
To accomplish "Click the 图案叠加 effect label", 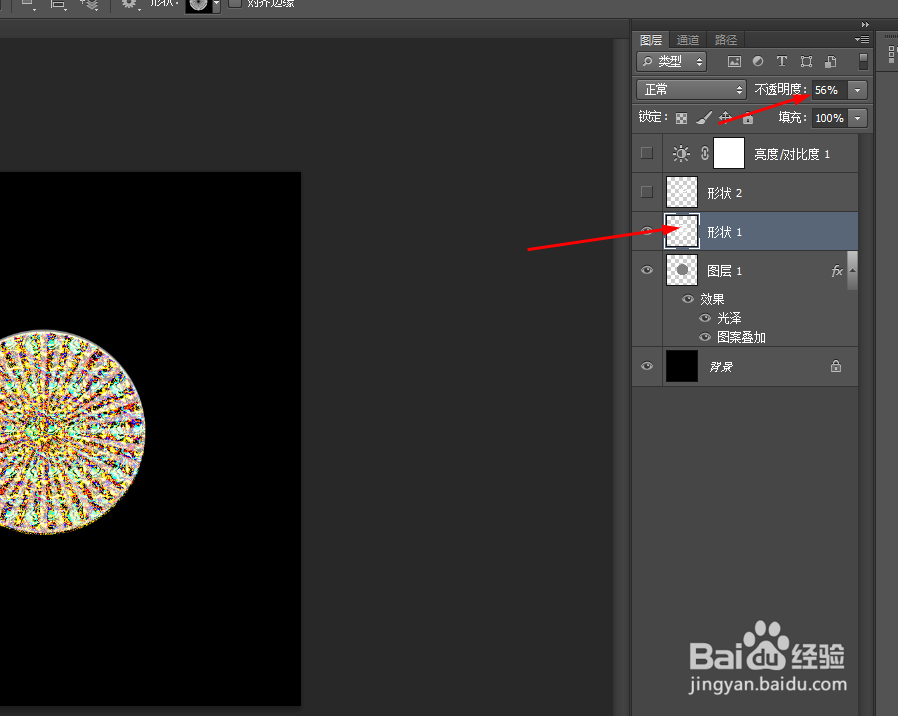I will point(741,337).
